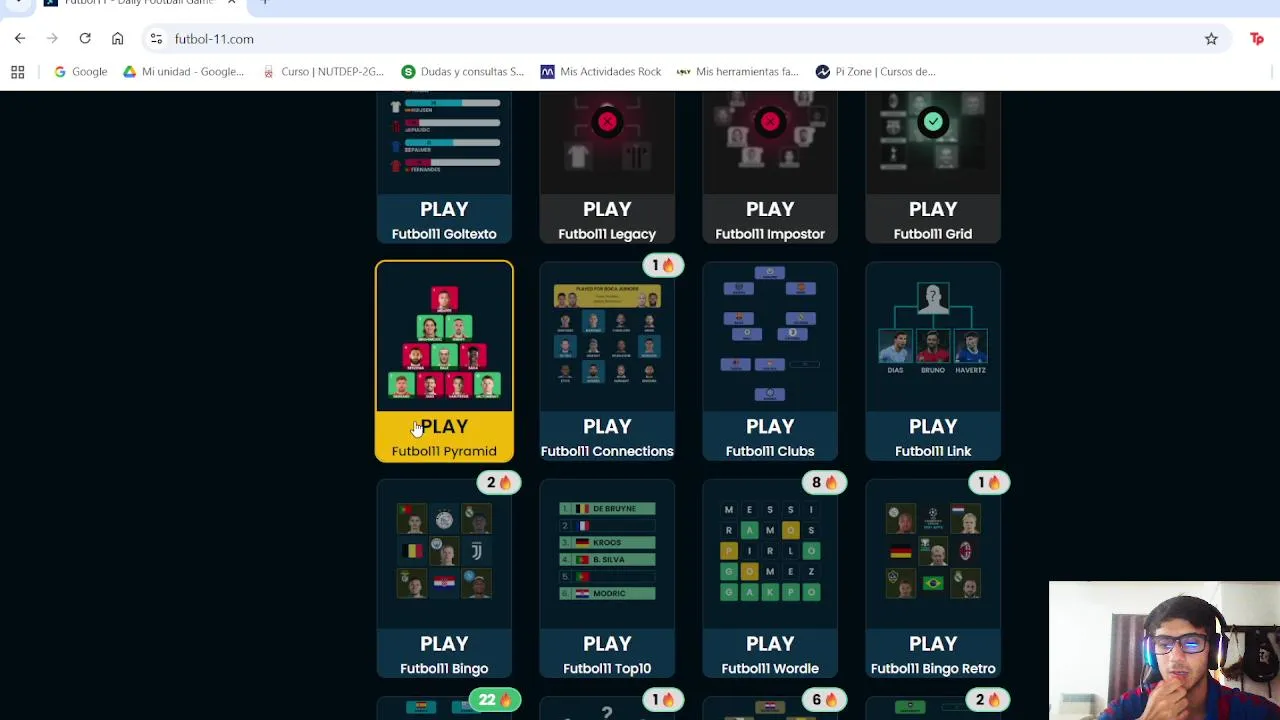Open the apps grid in bookmarks bar
The height and width of the screenshot is (720, 1280).
17,72
